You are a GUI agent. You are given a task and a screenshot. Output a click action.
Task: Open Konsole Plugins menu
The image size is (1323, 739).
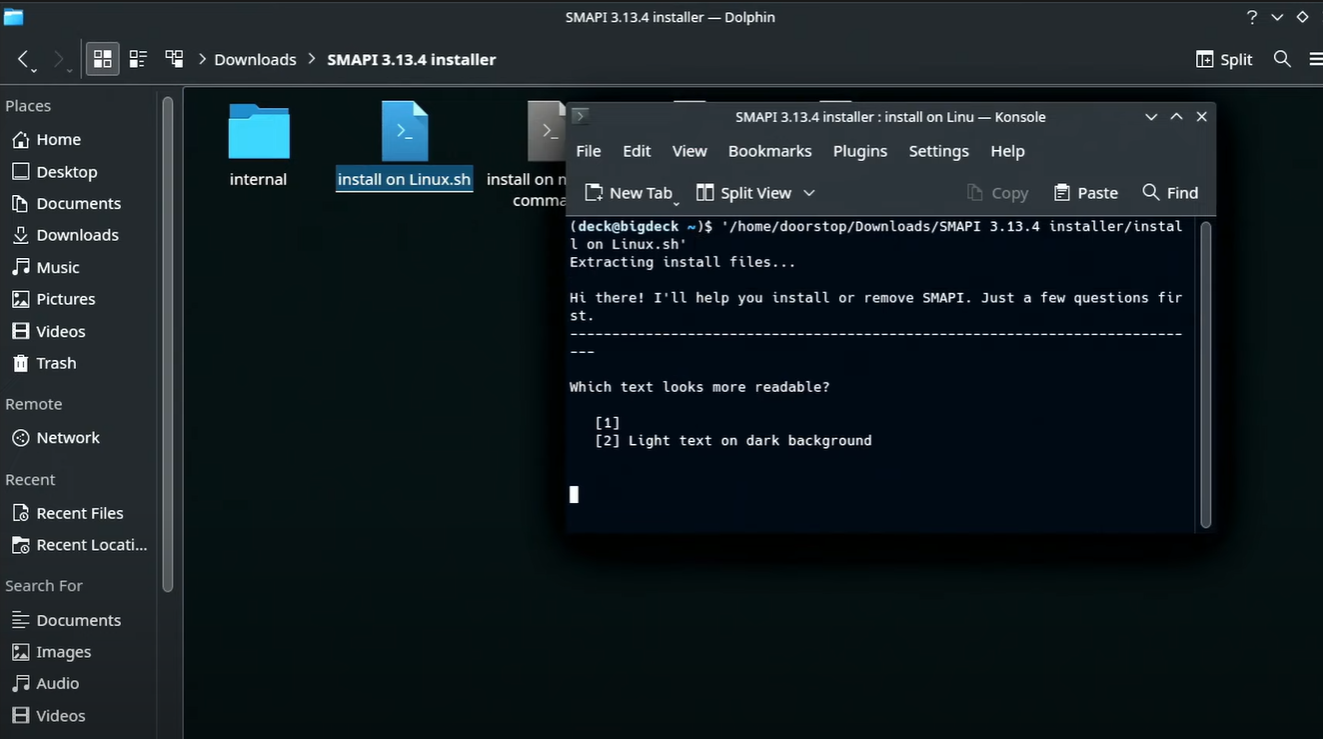tap(860, 151)
